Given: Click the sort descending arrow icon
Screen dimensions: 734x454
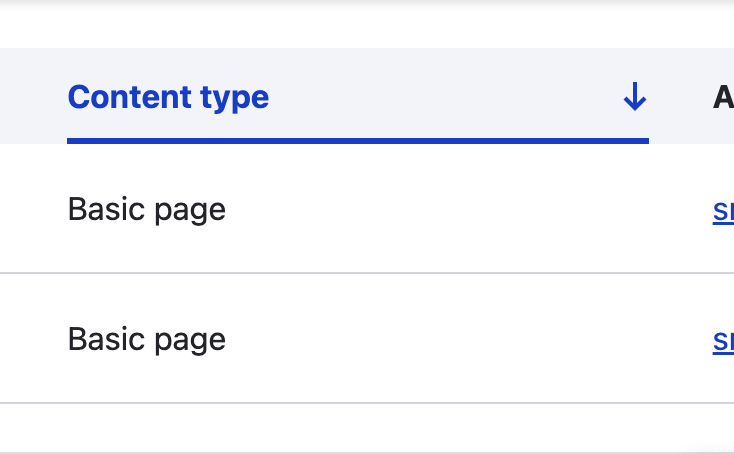Looking at the screenshot, I should click(635, 97).
